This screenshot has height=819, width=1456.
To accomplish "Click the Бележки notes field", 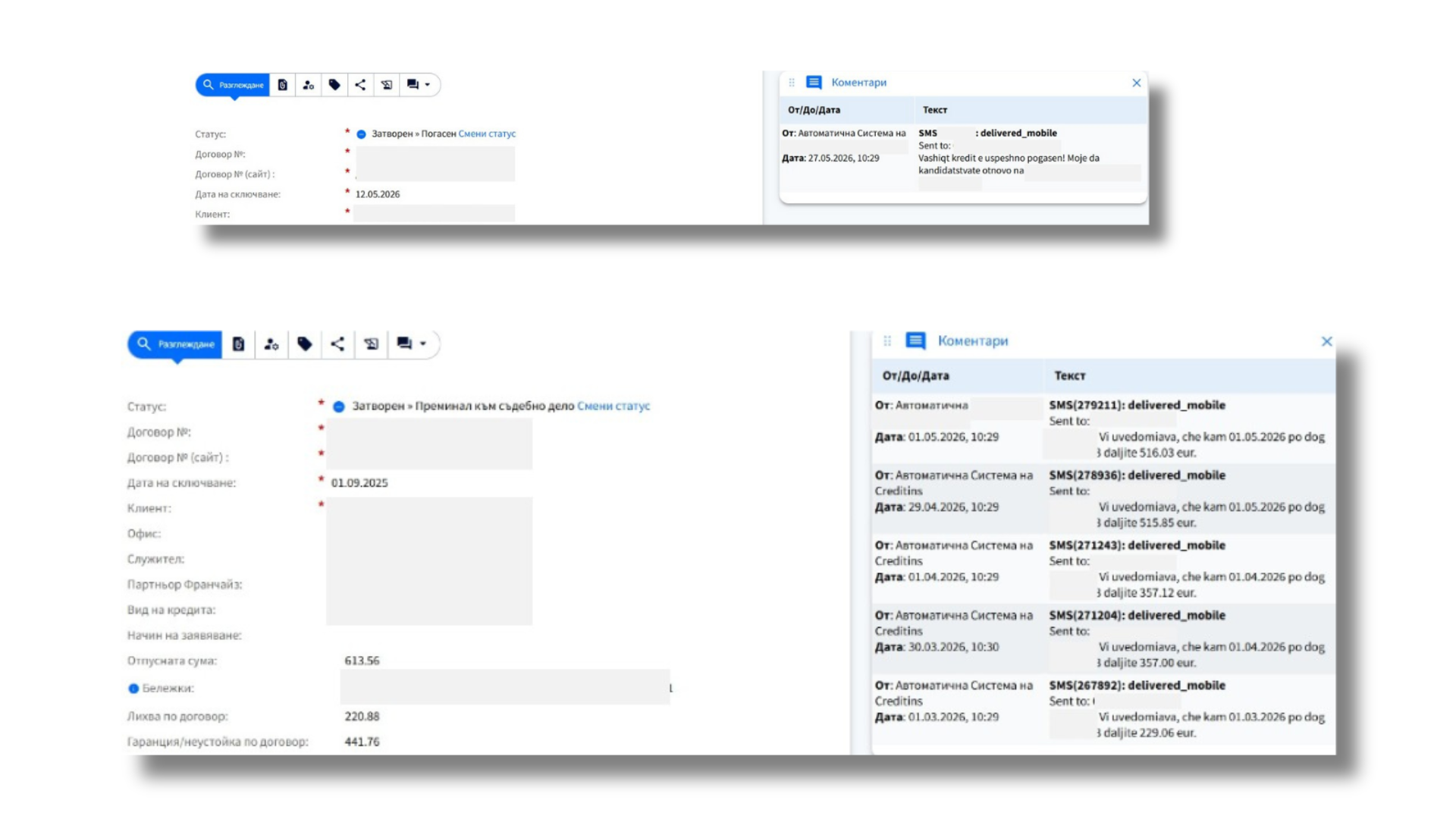I will (x=505, y=687).
